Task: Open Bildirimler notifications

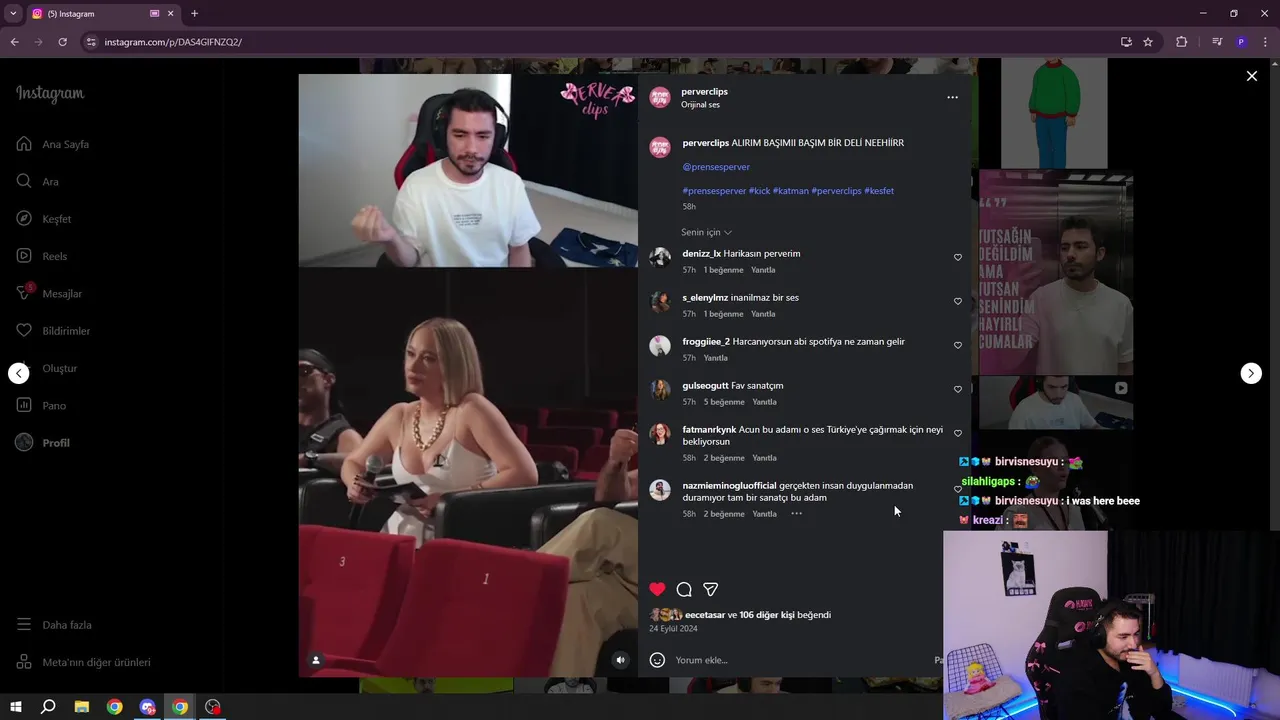Action: tap(53, 331)
